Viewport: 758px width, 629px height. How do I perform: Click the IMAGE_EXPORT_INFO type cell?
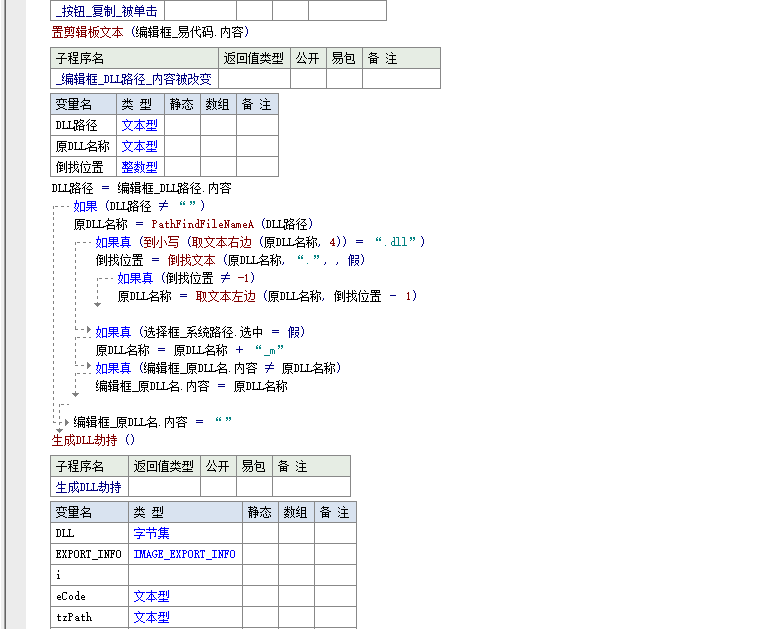pos(185,554)
